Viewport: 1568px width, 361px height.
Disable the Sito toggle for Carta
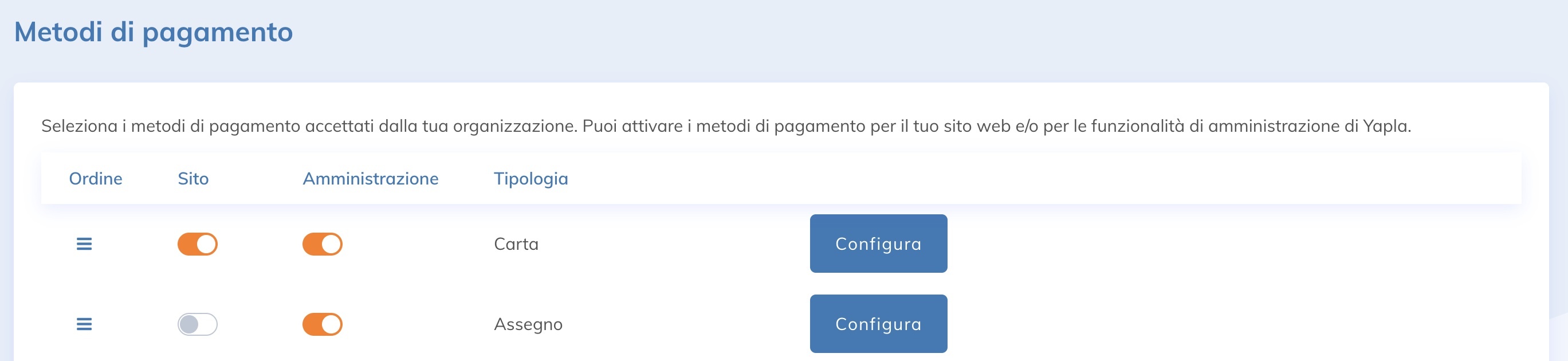coord(197,244)
